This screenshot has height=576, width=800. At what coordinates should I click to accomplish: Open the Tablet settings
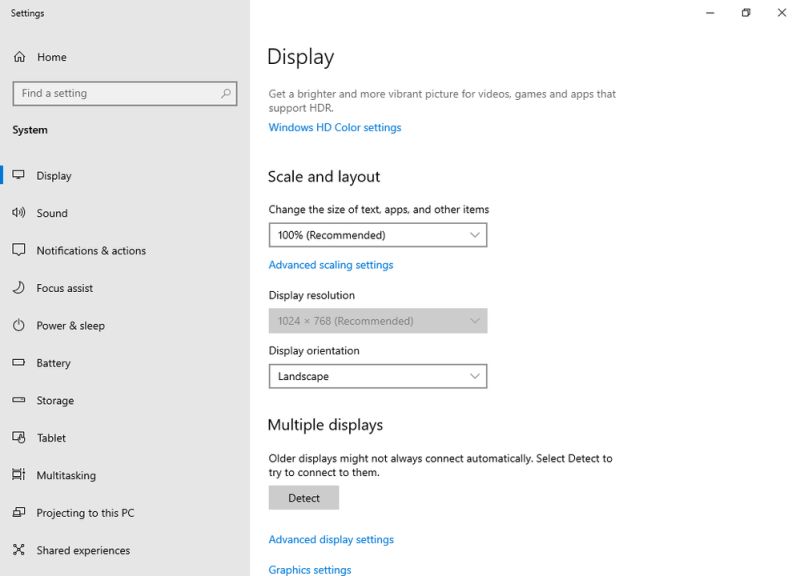[x=52, y=437]
